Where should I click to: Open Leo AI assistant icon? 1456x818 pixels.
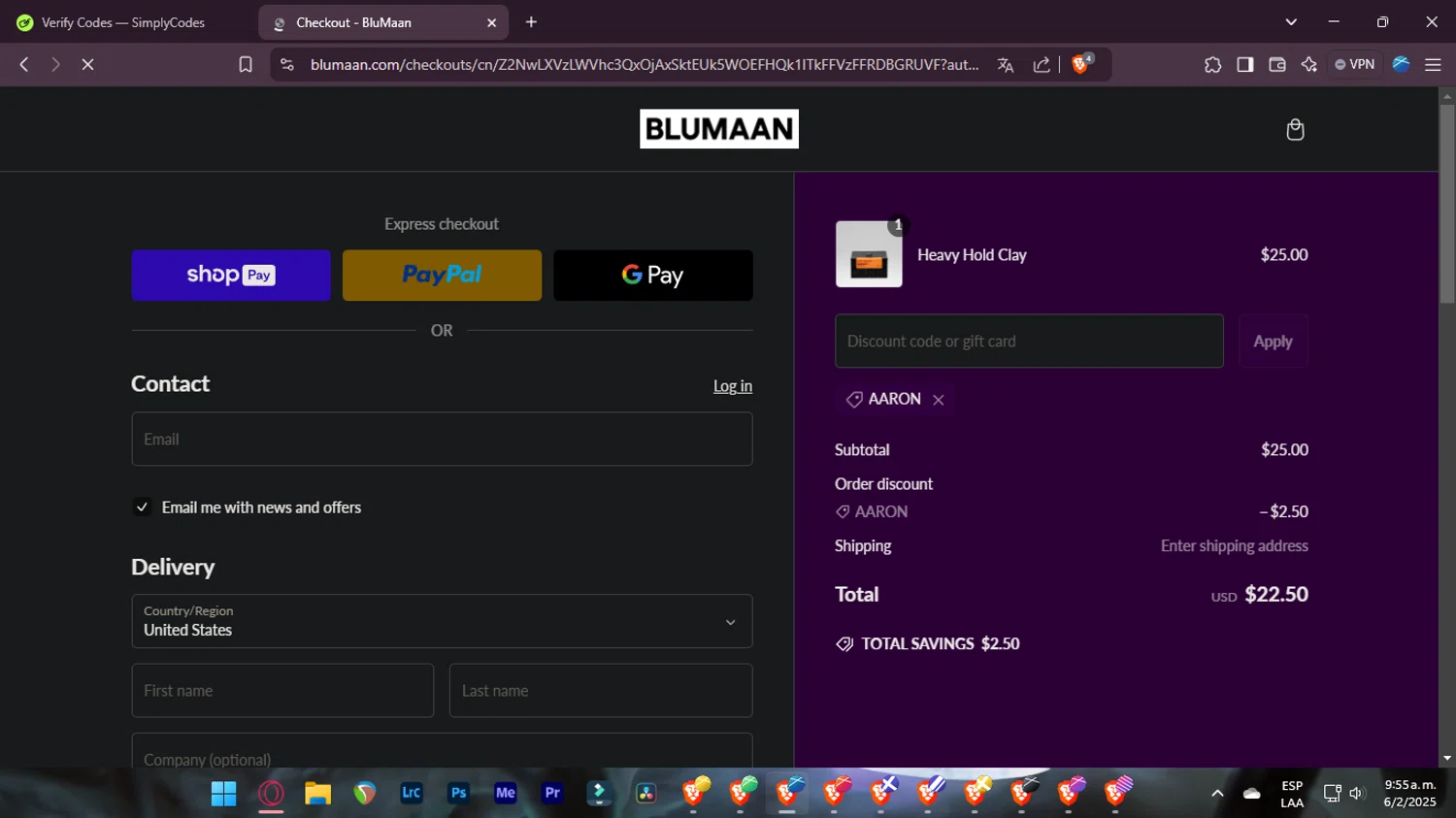(1309, 65)
